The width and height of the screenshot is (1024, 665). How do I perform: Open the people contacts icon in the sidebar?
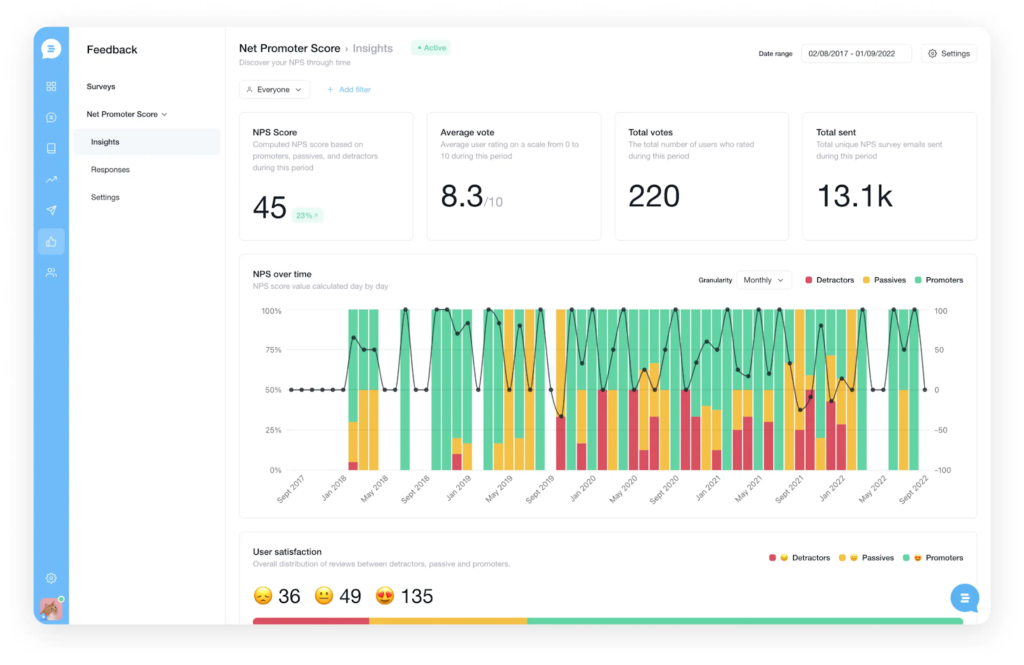pos(51,272)
